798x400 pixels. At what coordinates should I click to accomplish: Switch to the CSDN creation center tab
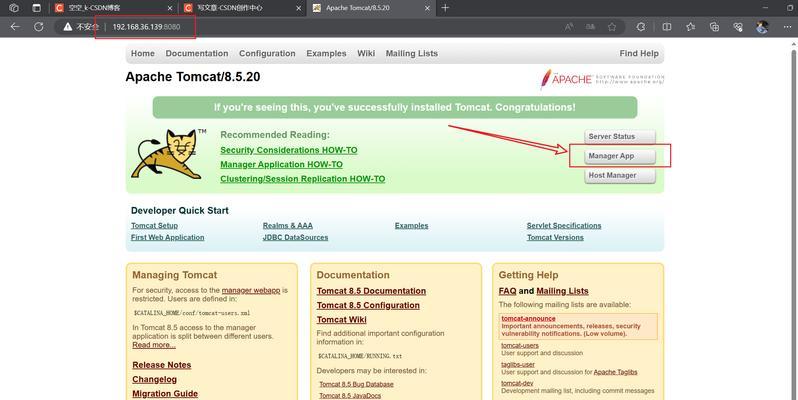(x=242, y=8)
